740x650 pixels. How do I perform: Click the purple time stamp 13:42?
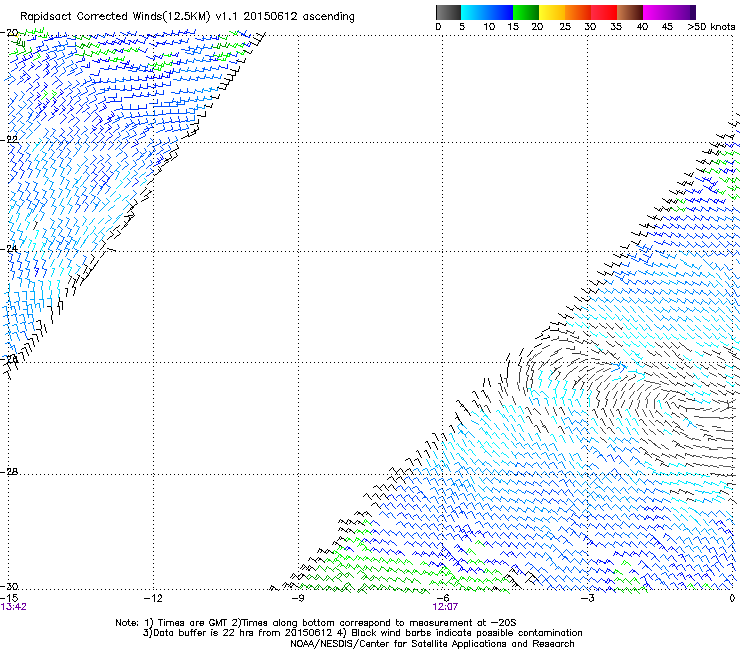coord(14,607)
